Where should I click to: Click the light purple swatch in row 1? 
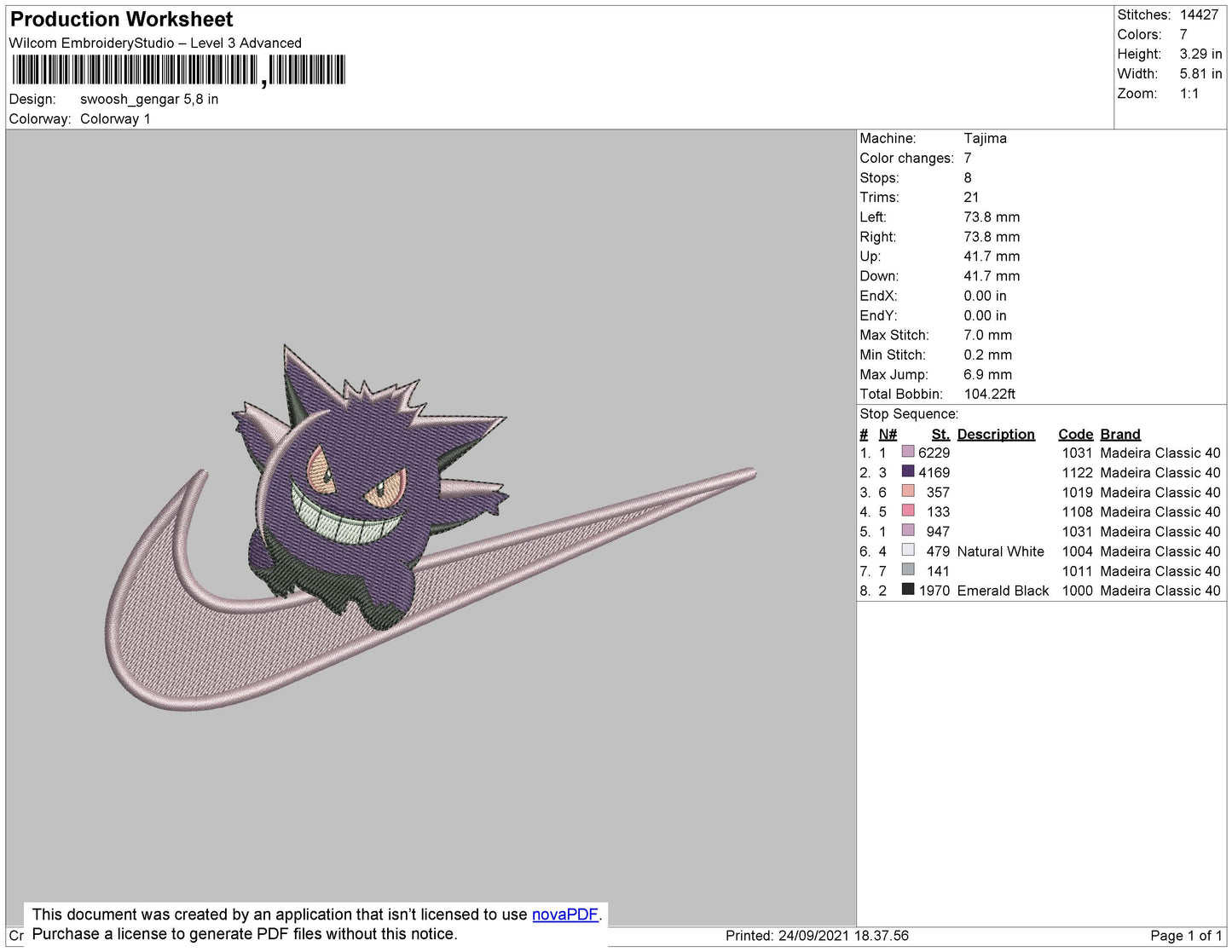[x=908, y=453]
